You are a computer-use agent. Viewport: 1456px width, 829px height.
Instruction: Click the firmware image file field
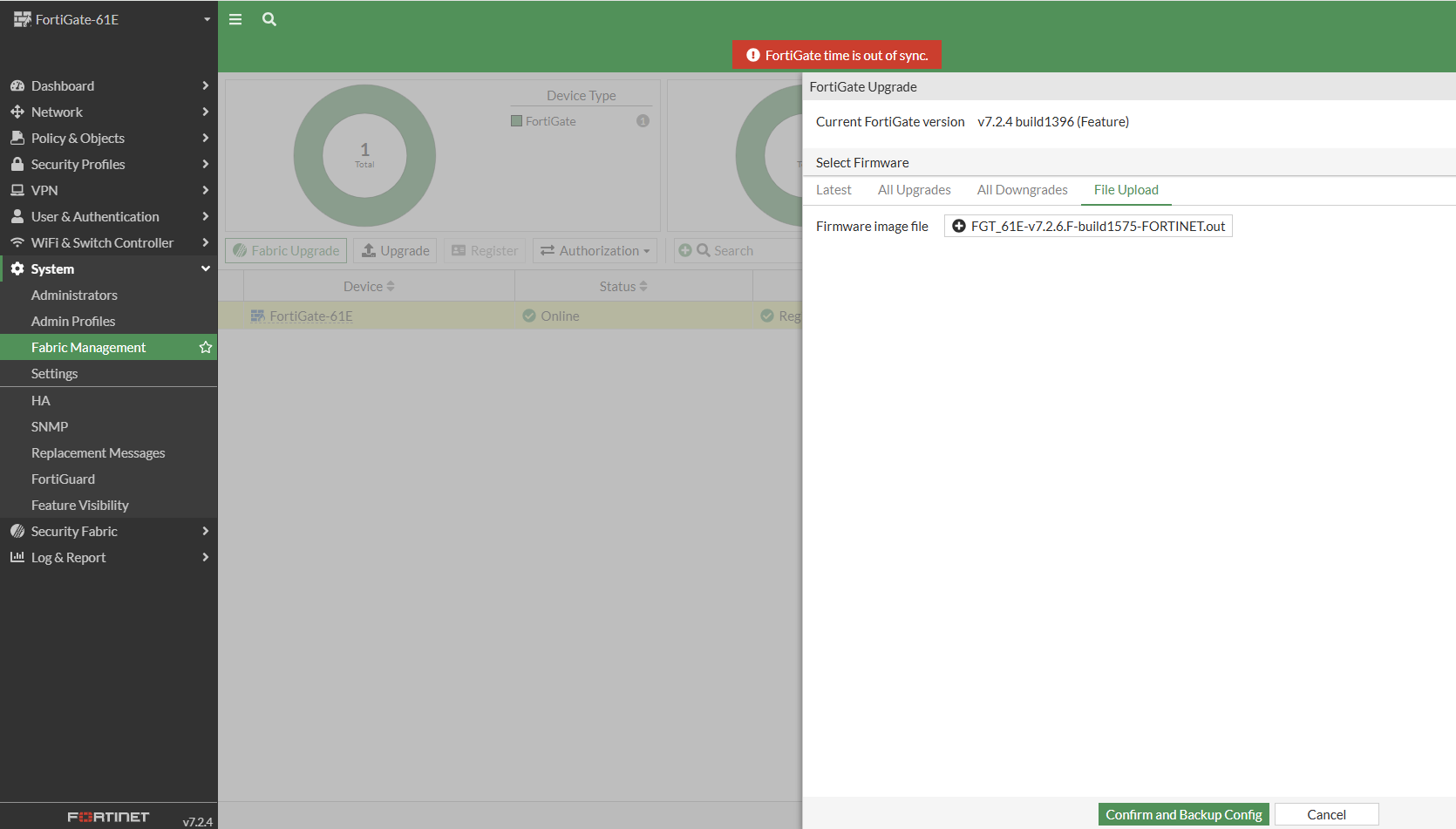(x=1088, y=226)
